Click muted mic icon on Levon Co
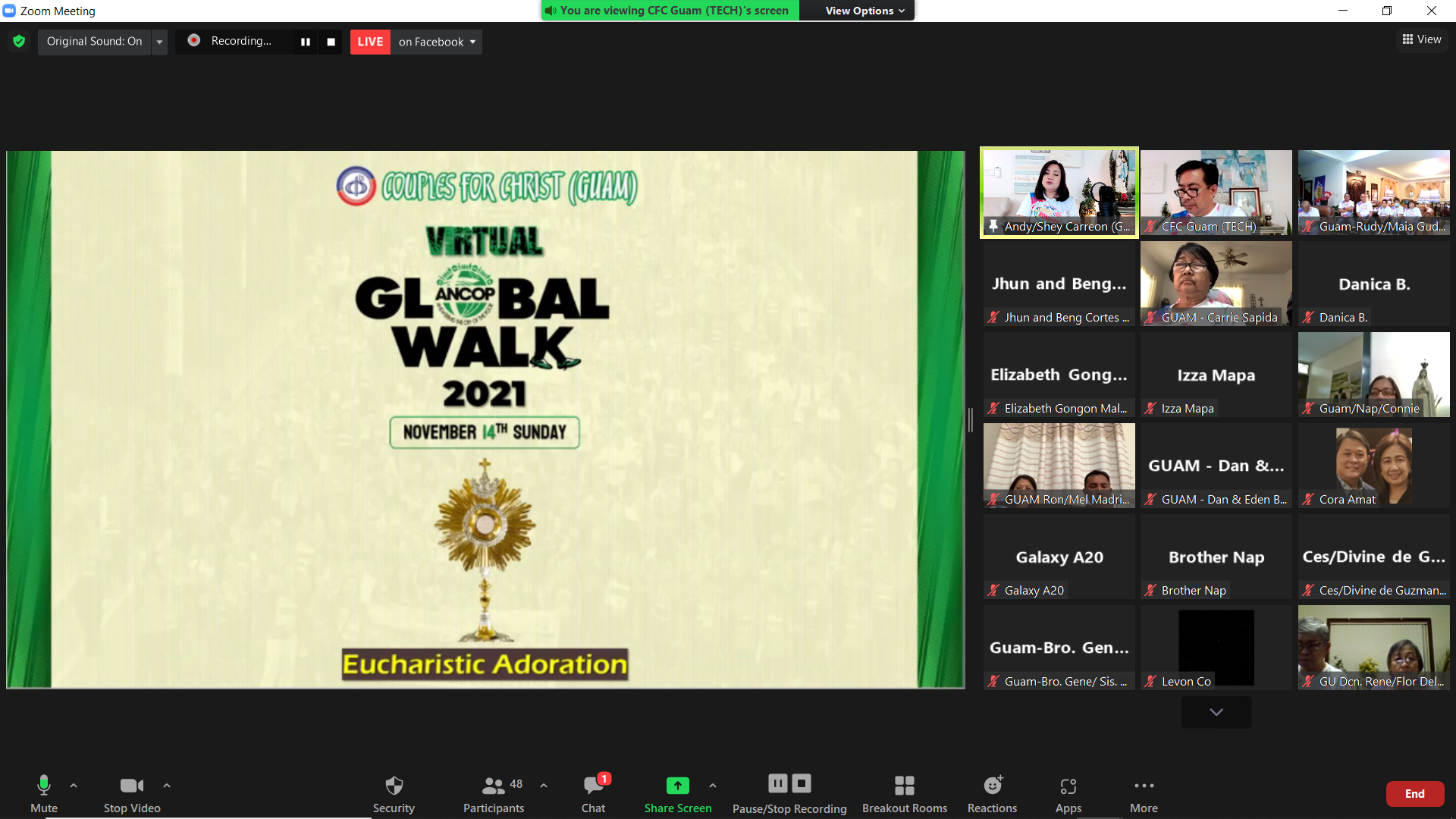The height and width of the screenshot is (819, 1456). 1150,681
